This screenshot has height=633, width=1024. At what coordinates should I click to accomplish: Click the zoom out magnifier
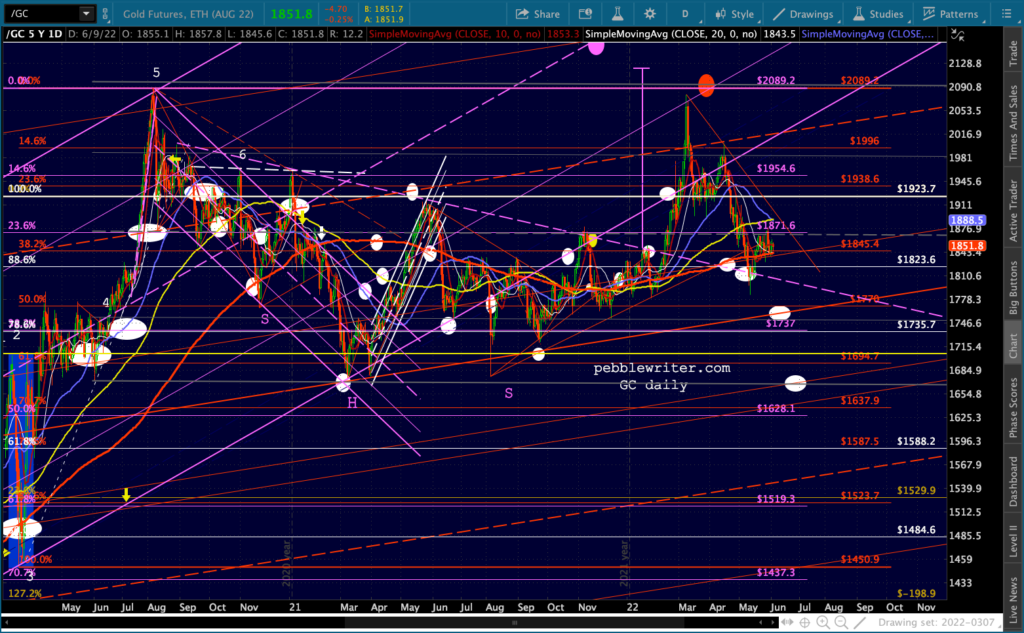[841, 623]
